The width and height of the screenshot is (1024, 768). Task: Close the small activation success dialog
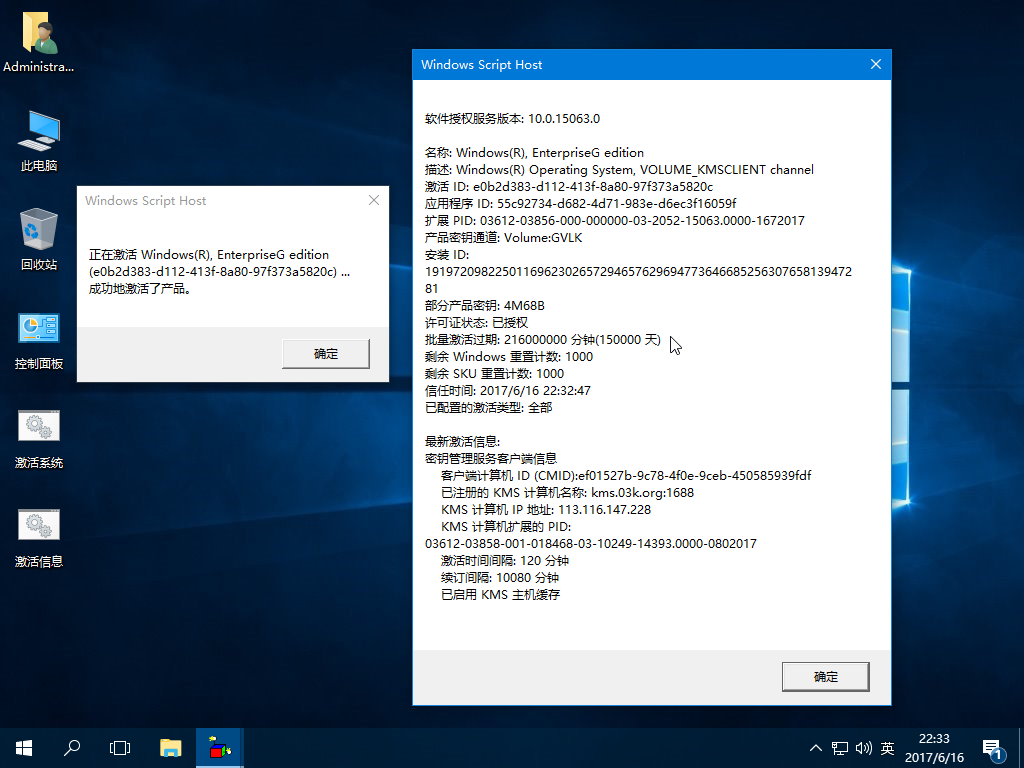pyautogui.click(x=374, y=200)
